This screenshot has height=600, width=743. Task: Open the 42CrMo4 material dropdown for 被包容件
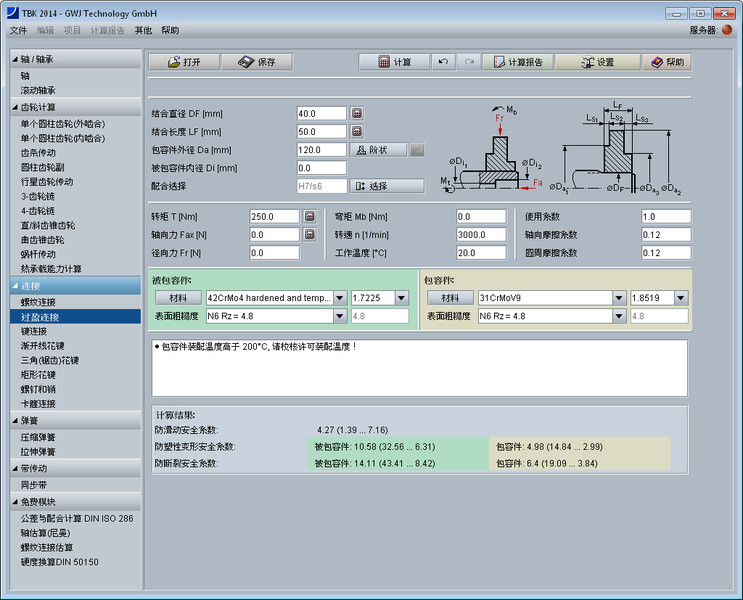[339, 298]
